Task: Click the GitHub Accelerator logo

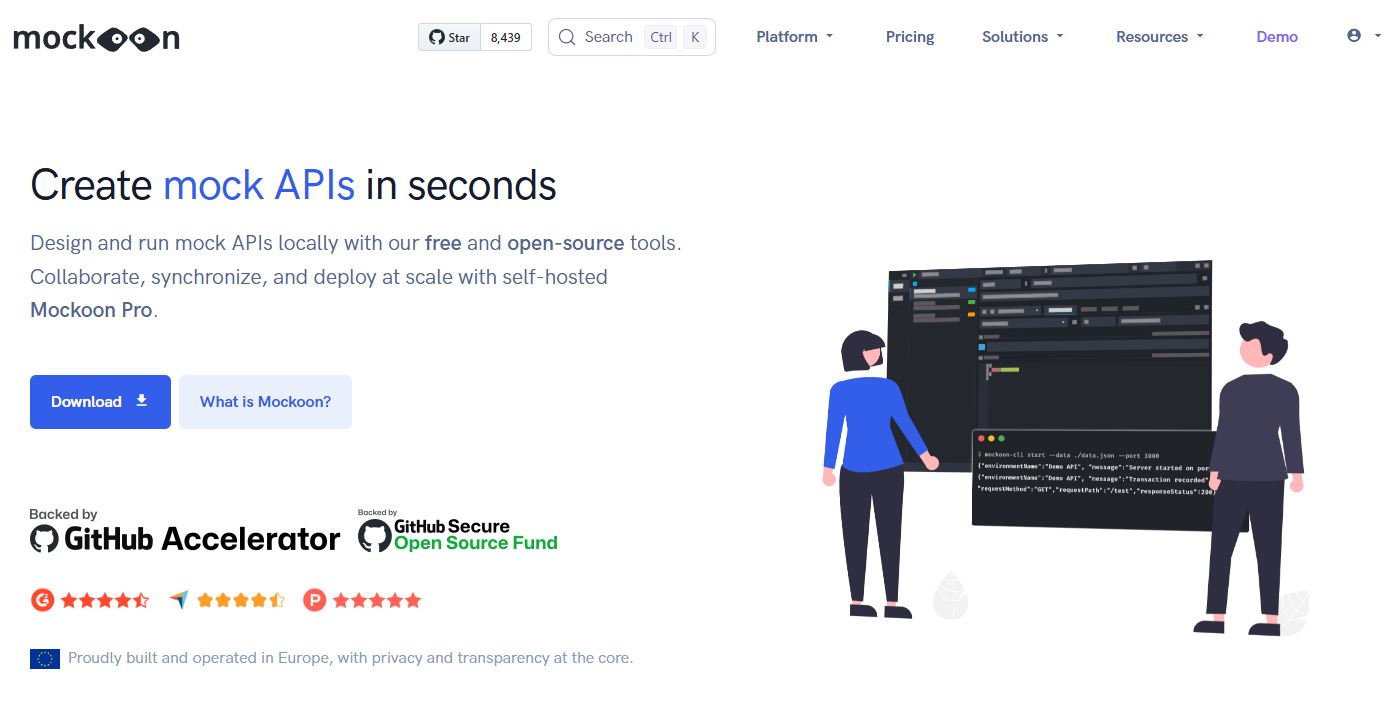Action: (185, 532)
